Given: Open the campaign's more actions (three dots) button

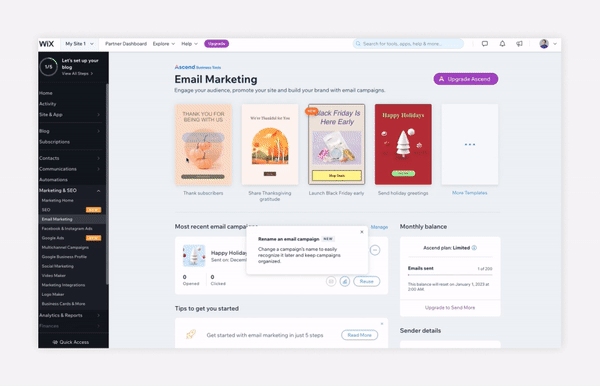Looking at the screenshot, I should (x=375, y=250).
